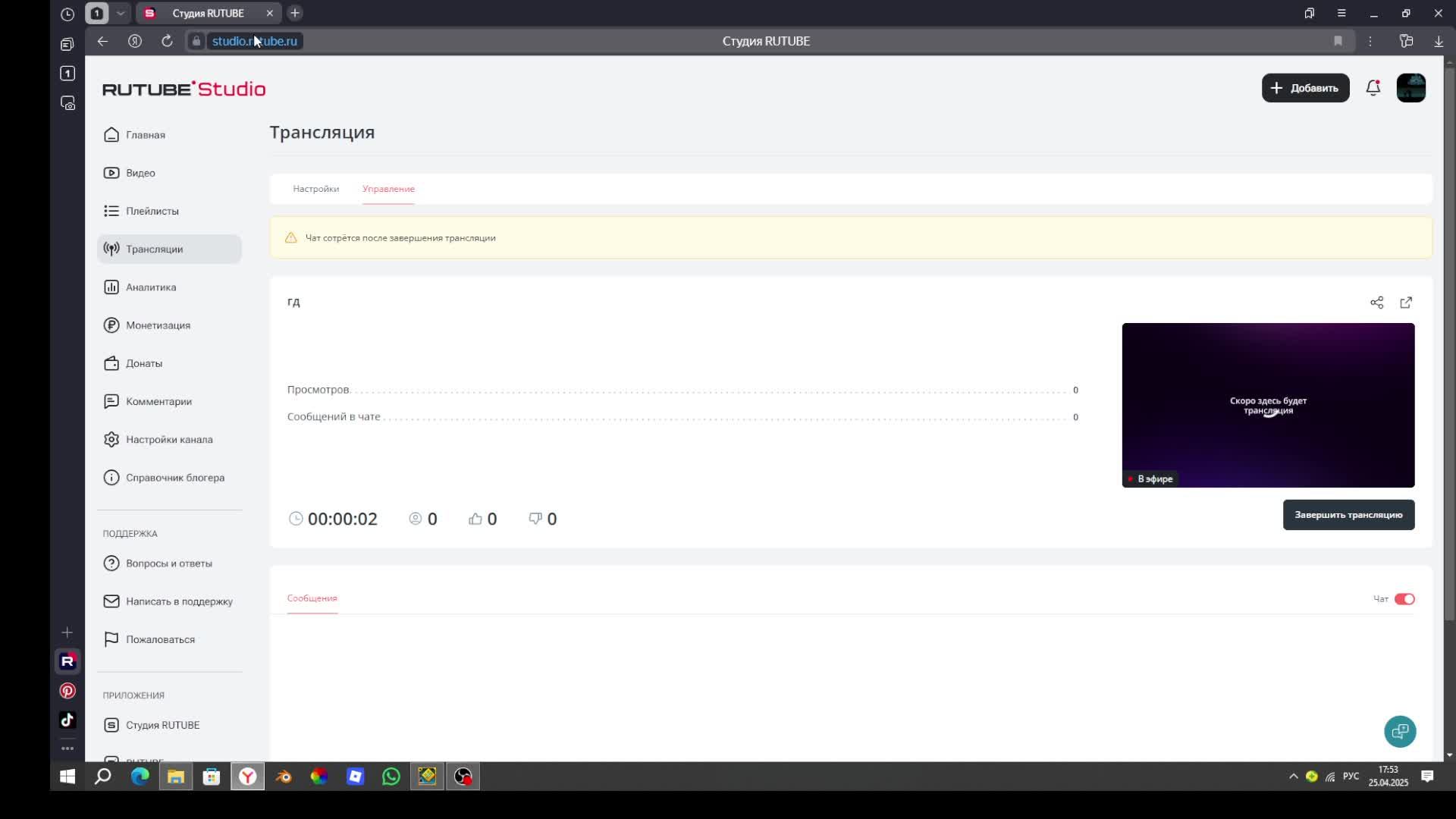
Task: Show hidden system tray icons
Action: (1293, 777)
